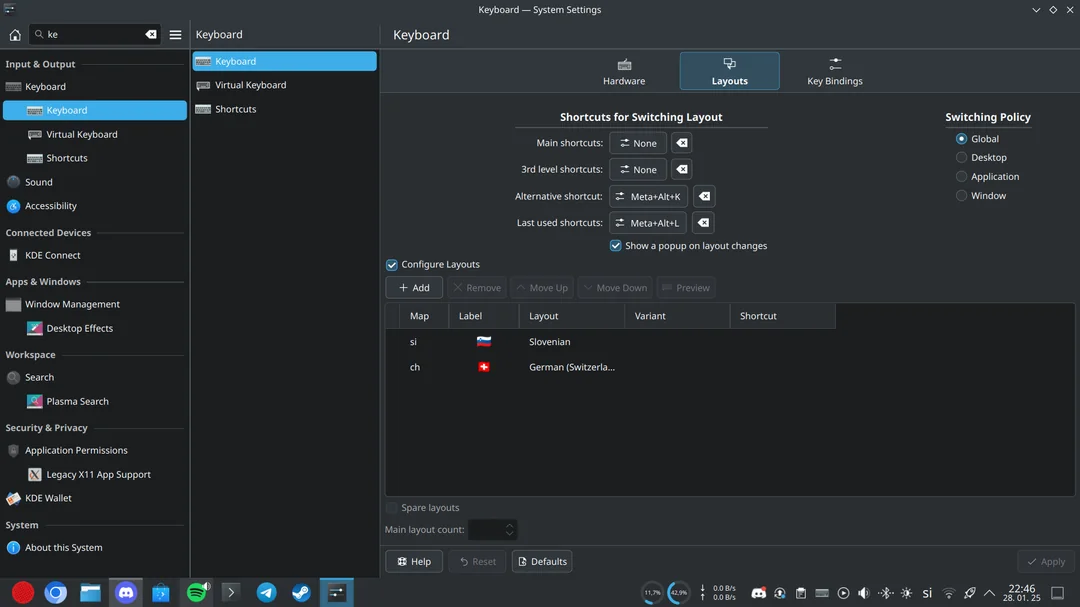Uncheck Show a popup on layout changes
This screenshot has width=1080, height=607.
coord(616,246)
